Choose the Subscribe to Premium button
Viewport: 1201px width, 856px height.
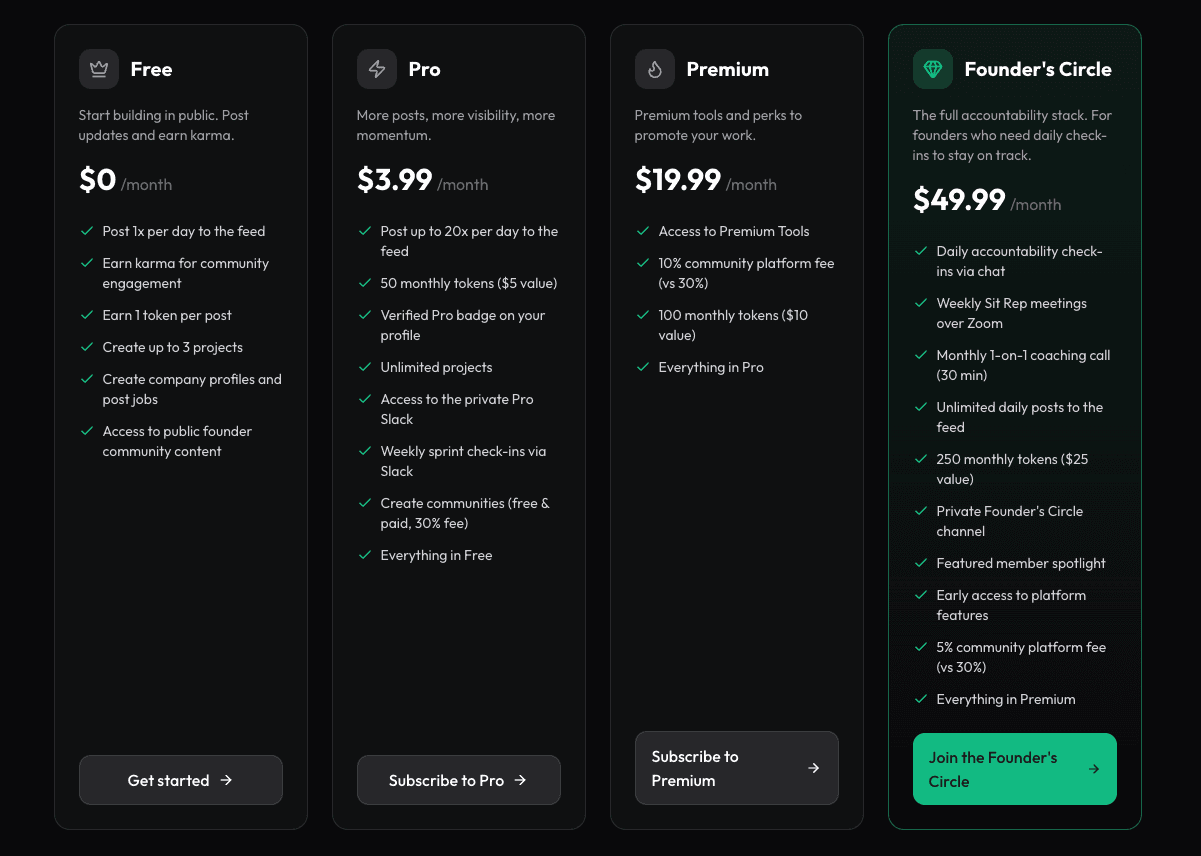tap(736, 768)
